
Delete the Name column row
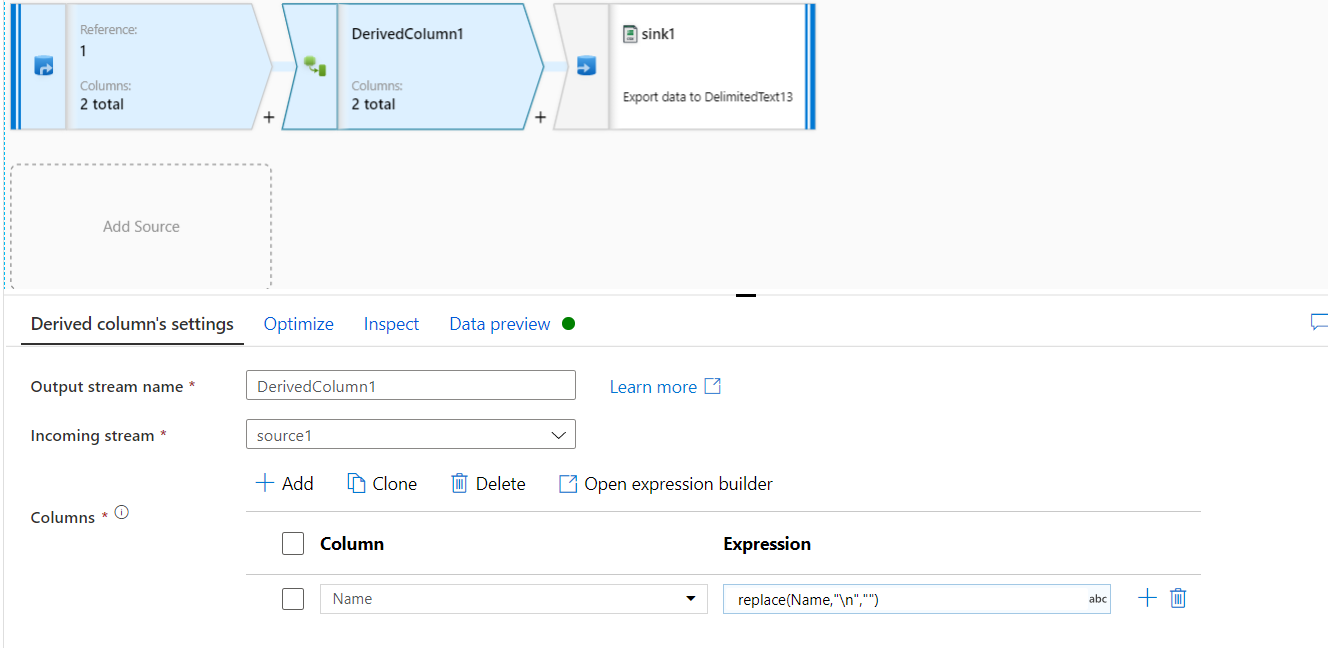pyautogui.click(x=1178, y=598)
